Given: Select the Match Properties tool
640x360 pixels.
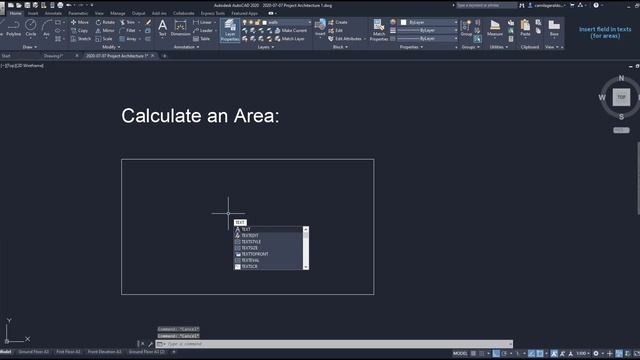Looking at the screenshot, I should point(379,30).
